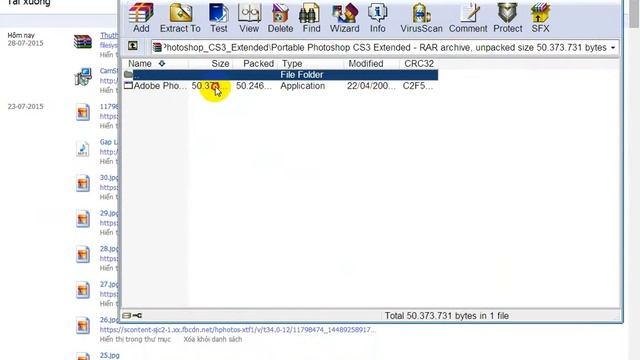Click the Protect archive icon
Screen dimensions: 640x360
click(508, 18)
